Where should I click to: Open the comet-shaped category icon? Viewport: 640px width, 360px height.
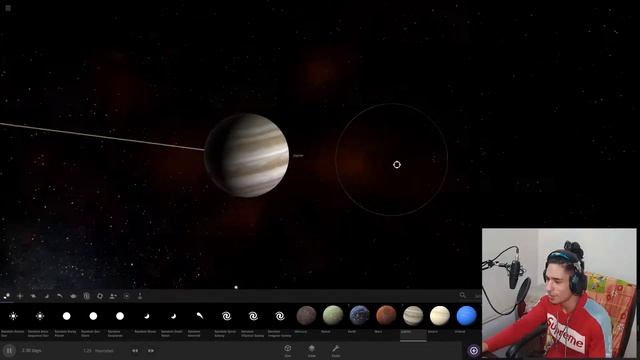point(60,296)
